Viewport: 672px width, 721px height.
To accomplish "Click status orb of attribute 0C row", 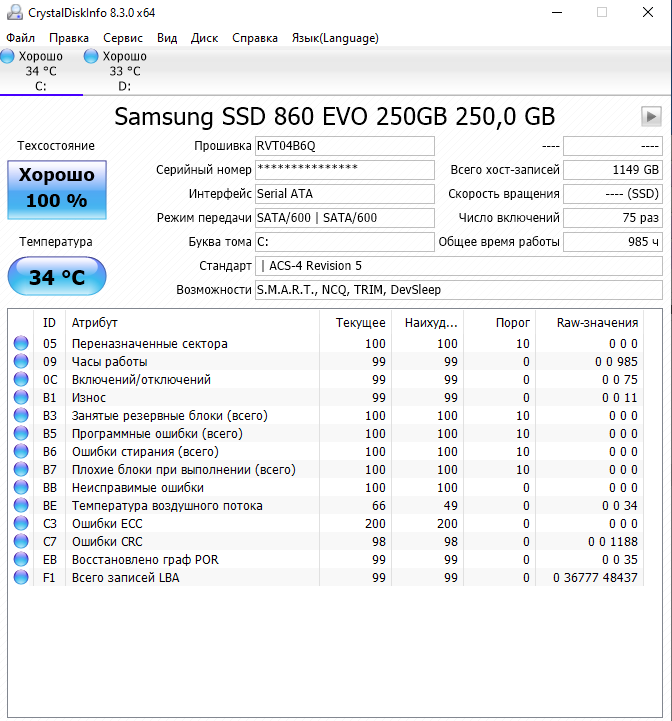I will (x=21, y=379).
